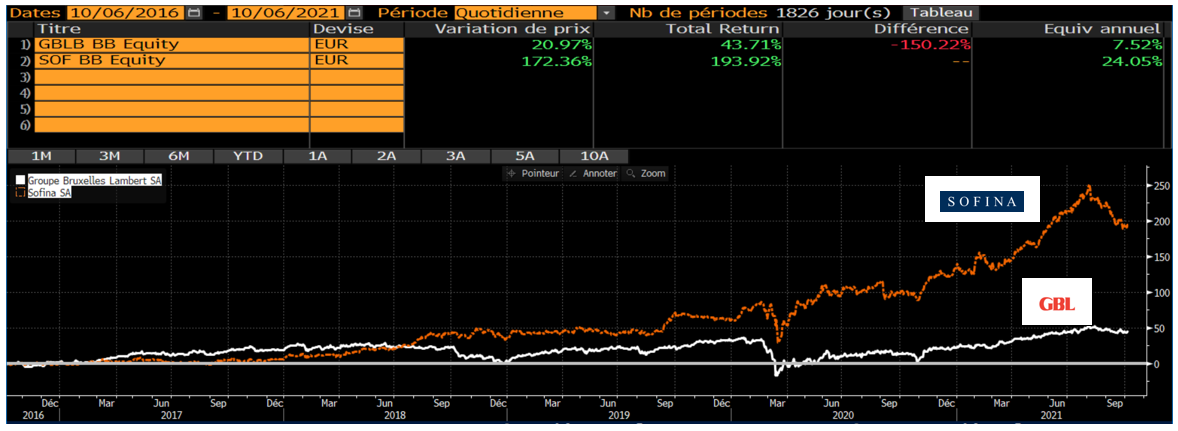Viewport: 1178px width, 431px height.
Task: Select the 3A time range tab
Action: pos(455,155)
